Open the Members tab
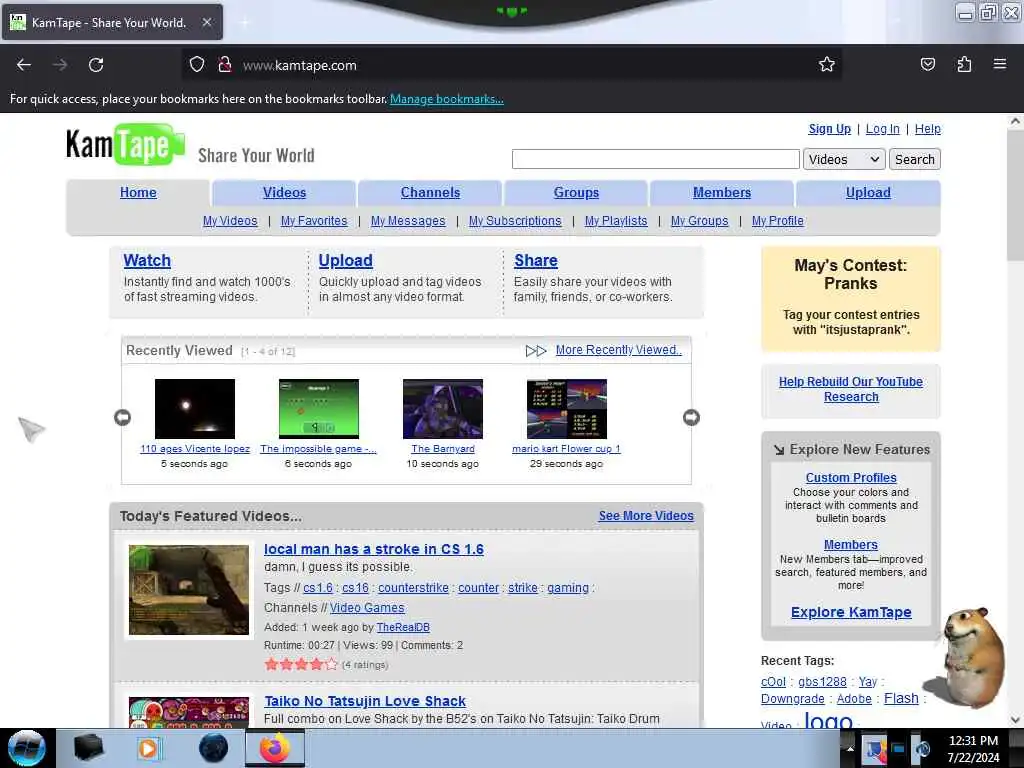 [722, 193]
